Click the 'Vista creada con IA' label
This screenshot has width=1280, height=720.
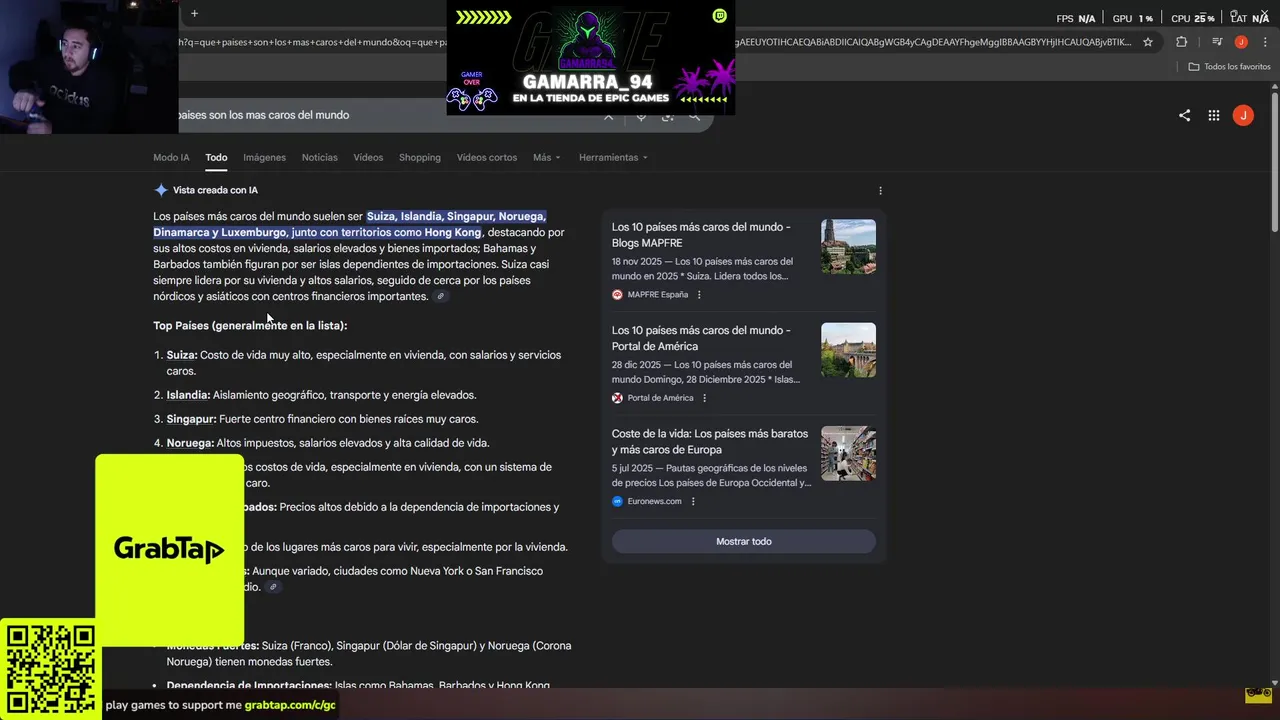[215, 190]
